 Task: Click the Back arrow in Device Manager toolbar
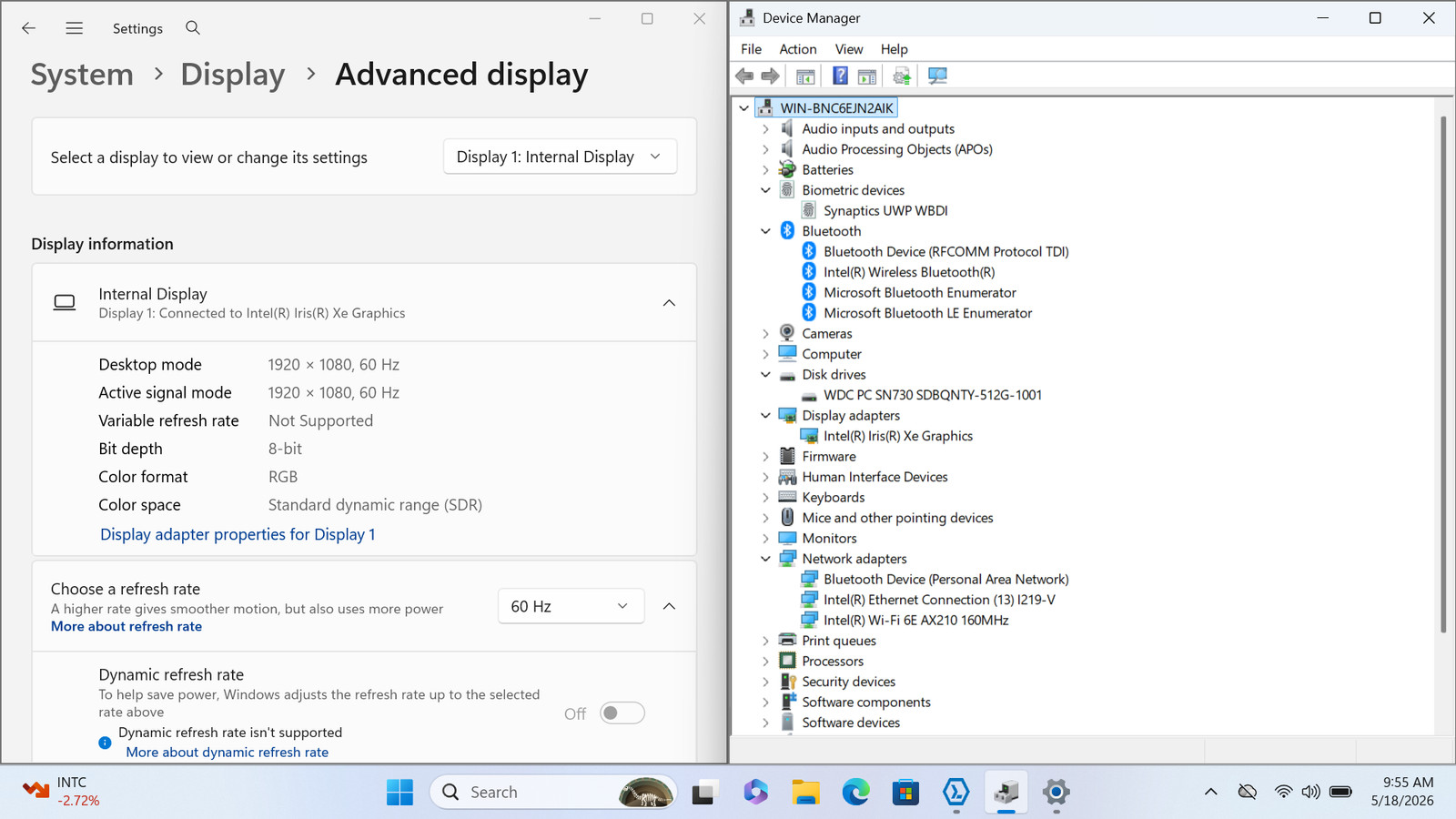tap(744, 76)
